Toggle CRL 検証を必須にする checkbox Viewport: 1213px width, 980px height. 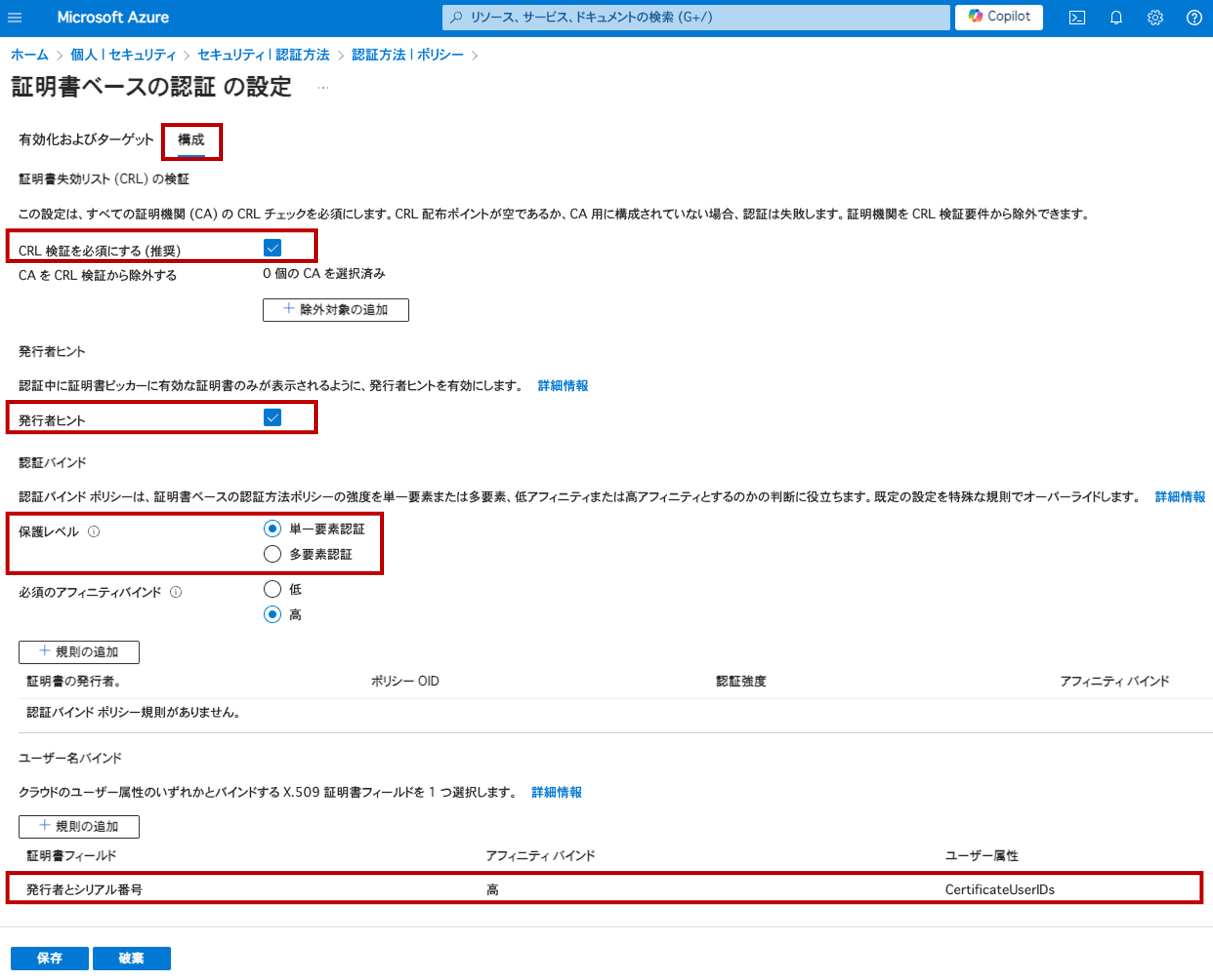click(272, 248)
